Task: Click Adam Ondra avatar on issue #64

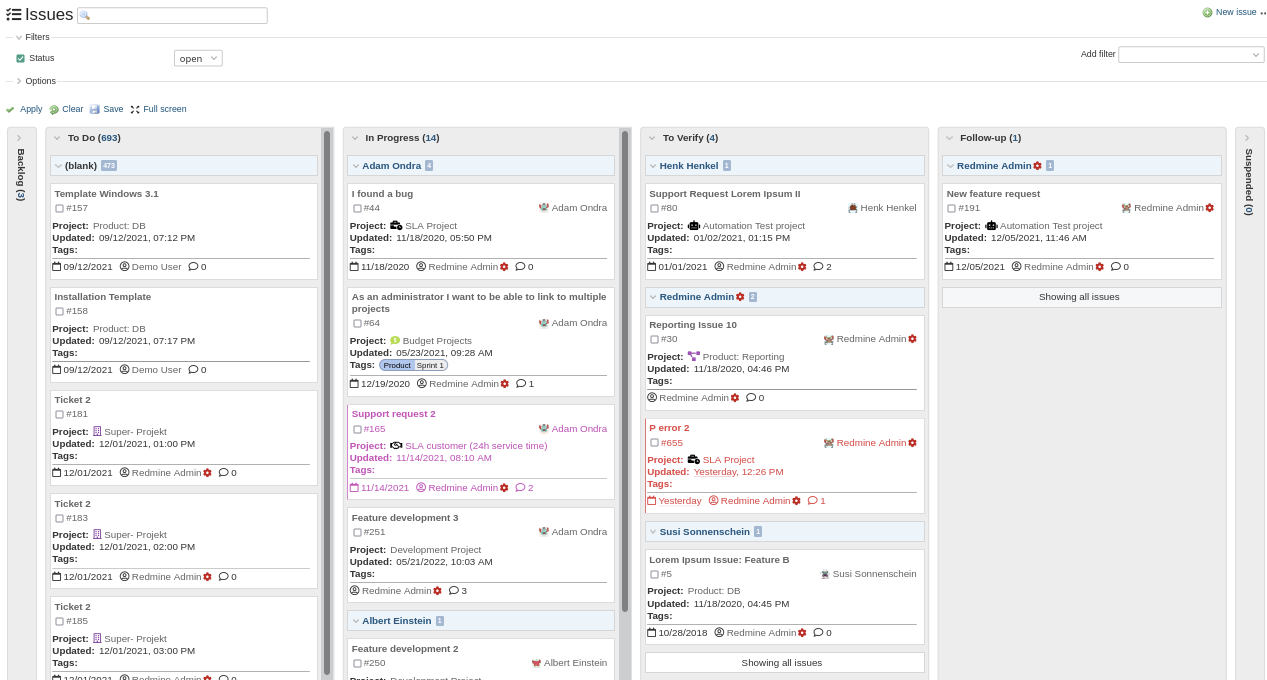Action: click(544, 323)
